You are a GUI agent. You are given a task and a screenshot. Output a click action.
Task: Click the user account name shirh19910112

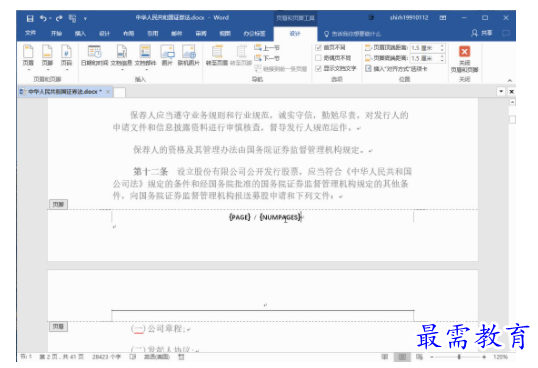coord(409,17)
